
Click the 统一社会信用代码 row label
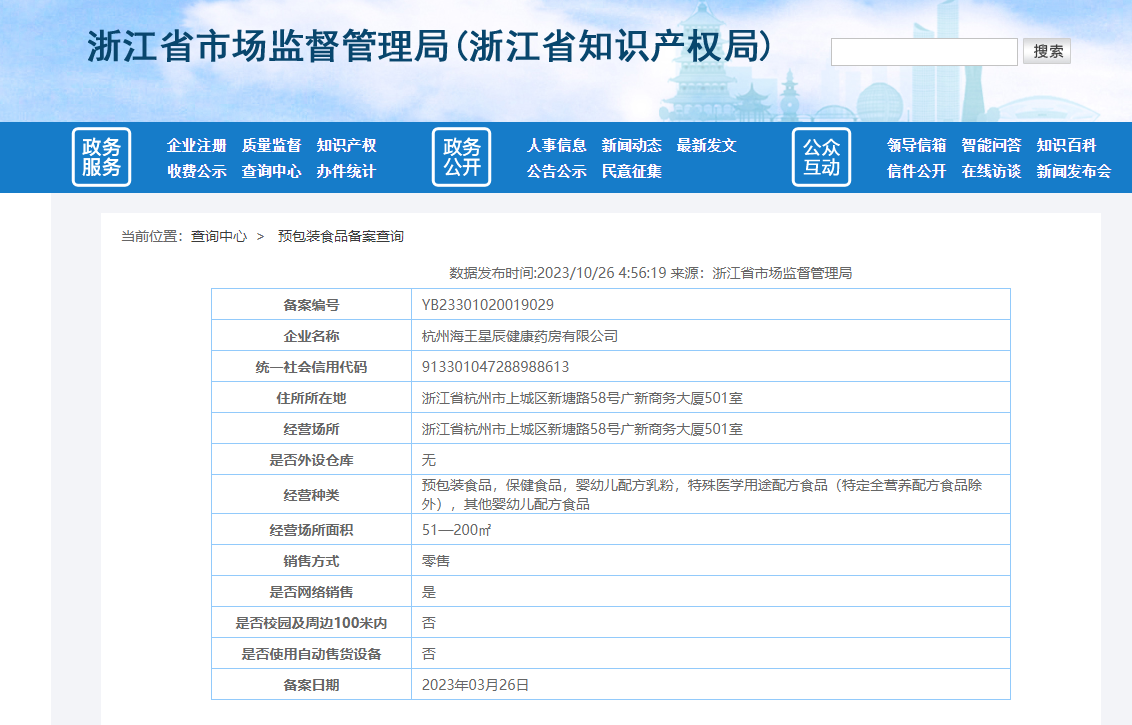pos(311,367)
